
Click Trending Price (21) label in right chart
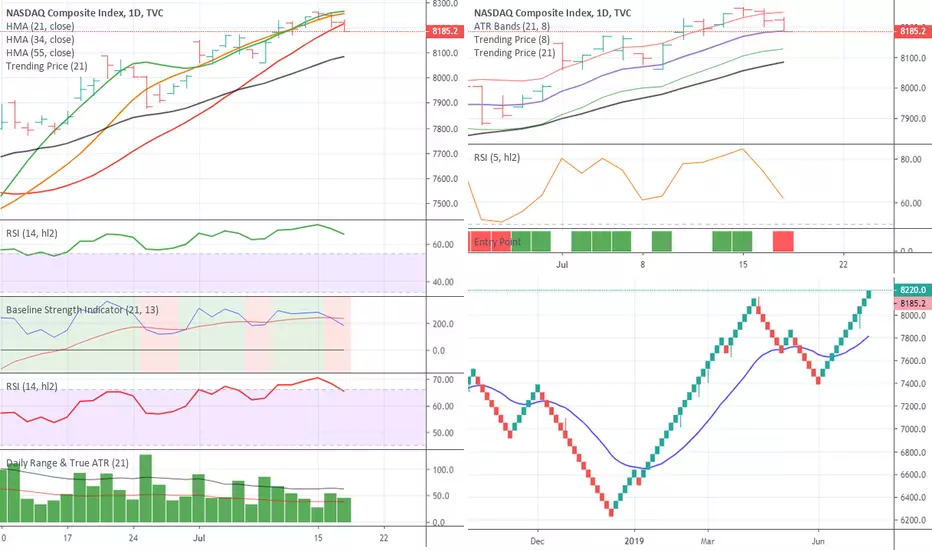pos(514,52)
